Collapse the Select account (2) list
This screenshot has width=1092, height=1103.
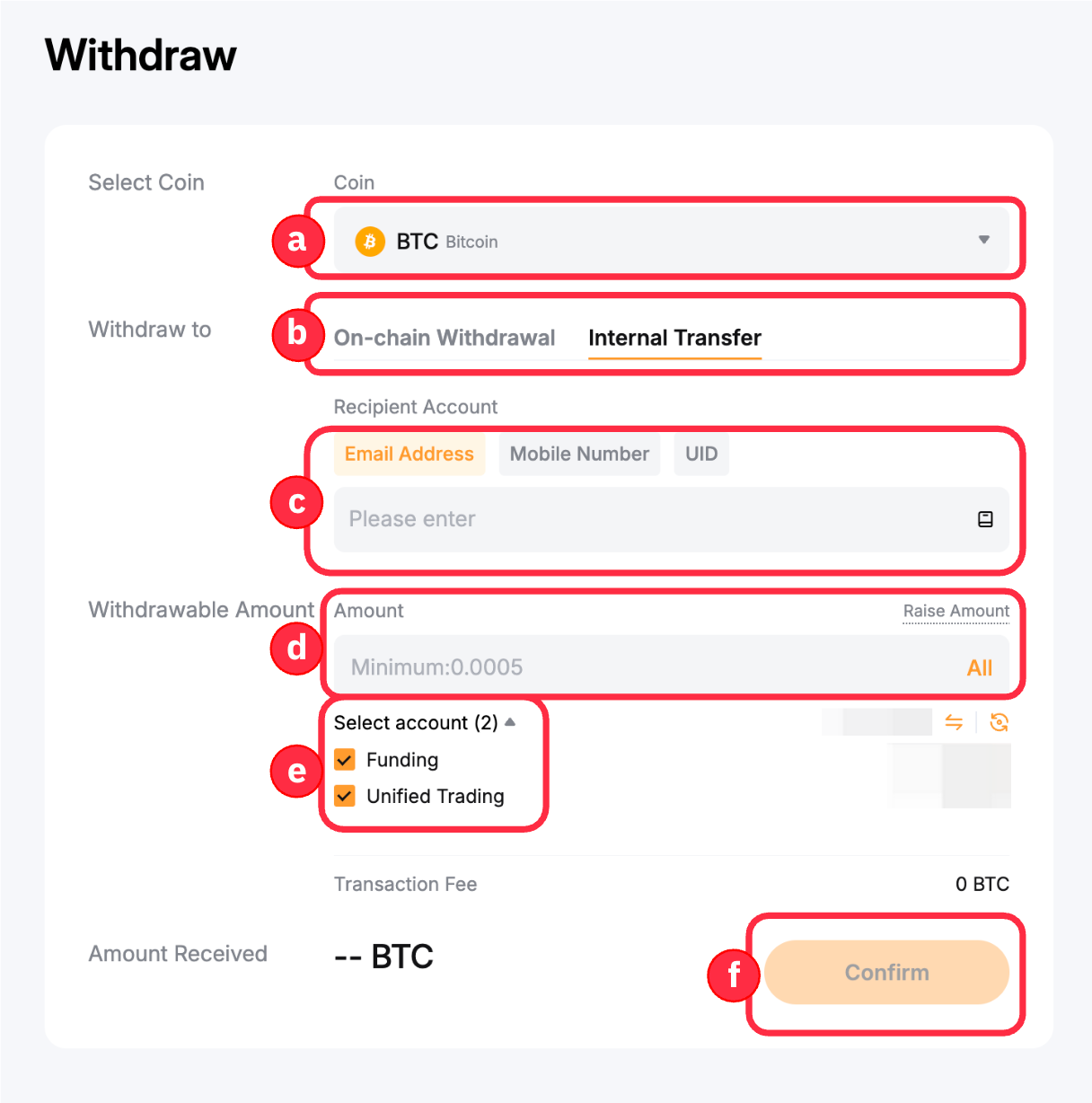(510, 722)
